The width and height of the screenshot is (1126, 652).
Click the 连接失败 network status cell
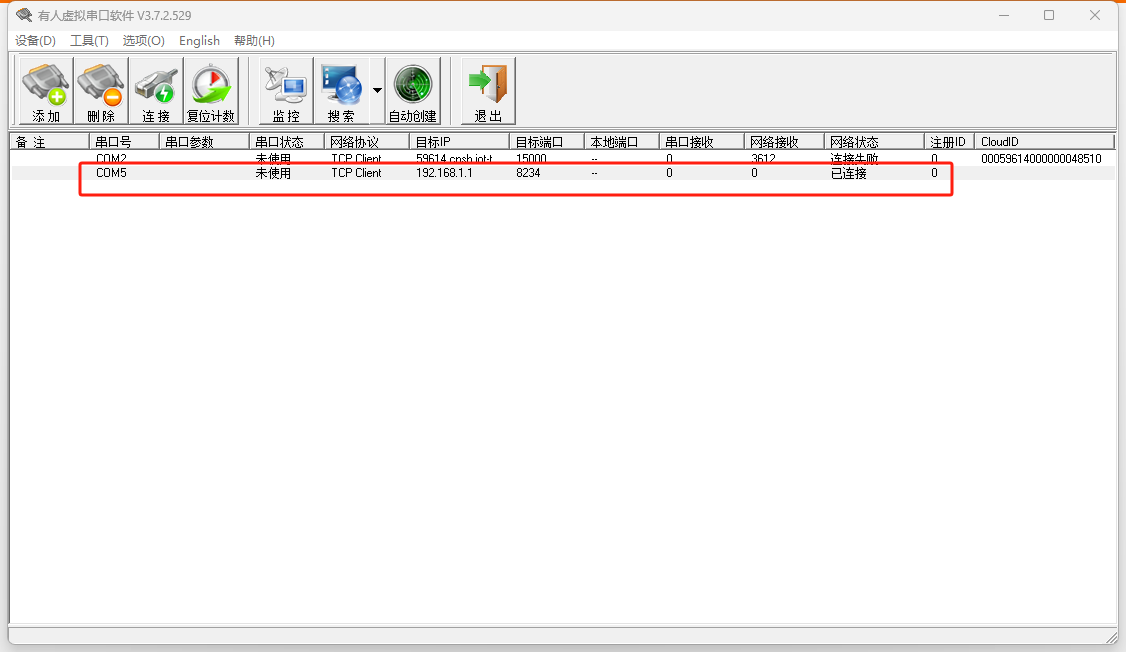[x=854, y=159]
